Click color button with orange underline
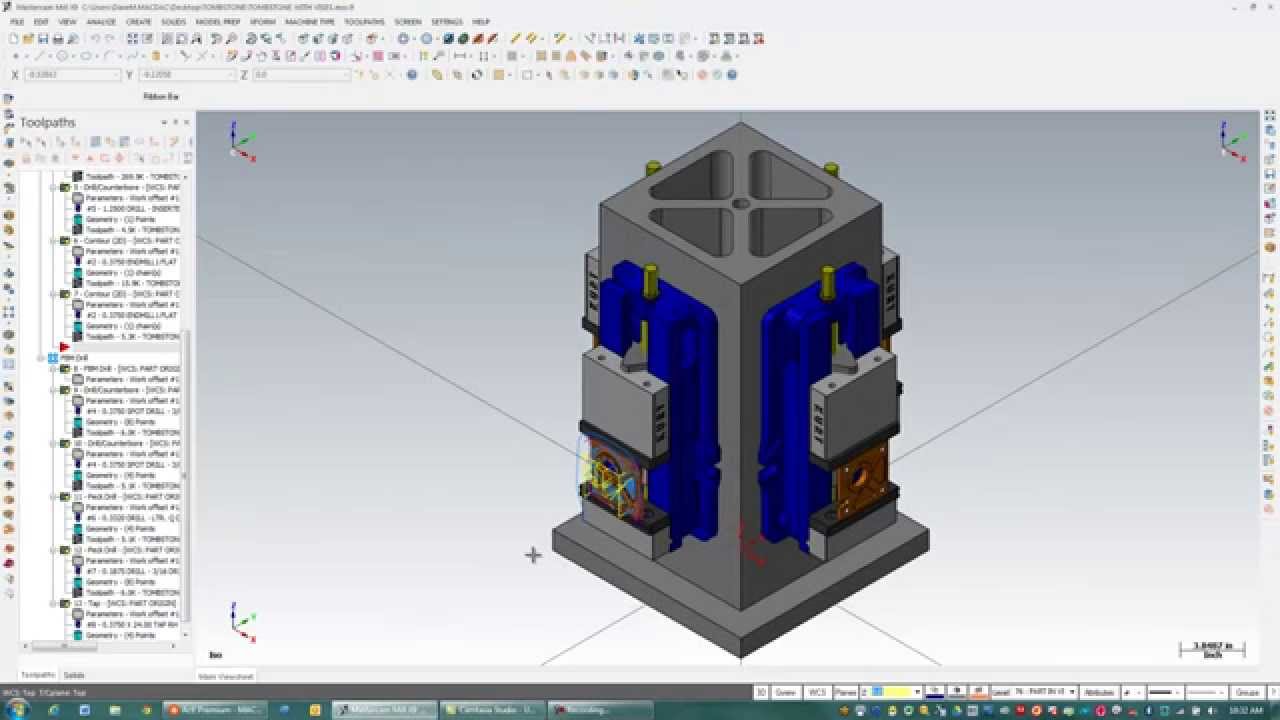This screenshot has width=1280, height=720. [978, 692]
